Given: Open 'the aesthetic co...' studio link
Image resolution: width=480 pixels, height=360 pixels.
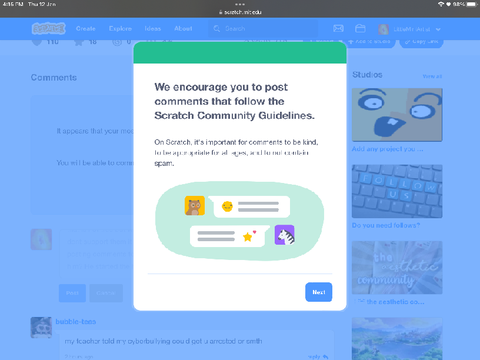Looking at the screenshot, I should [x=389, y=302].
